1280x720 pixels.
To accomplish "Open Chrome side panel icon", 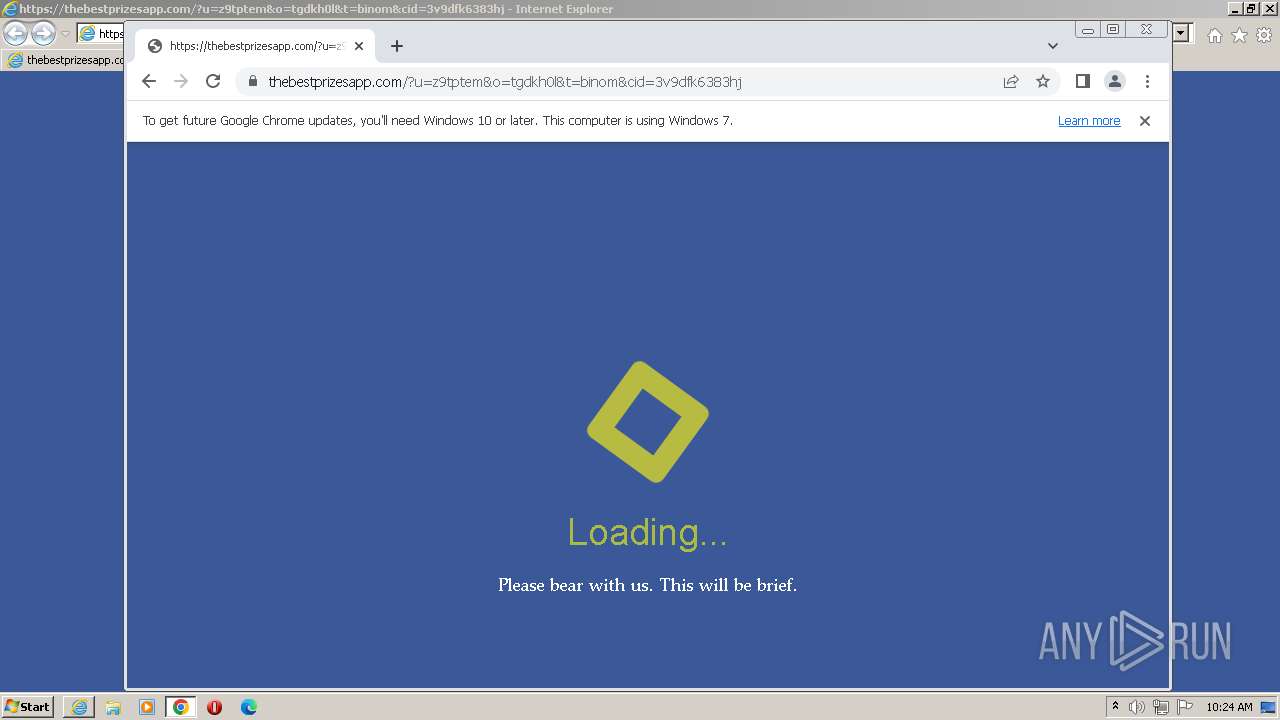I will point(1082,82).
